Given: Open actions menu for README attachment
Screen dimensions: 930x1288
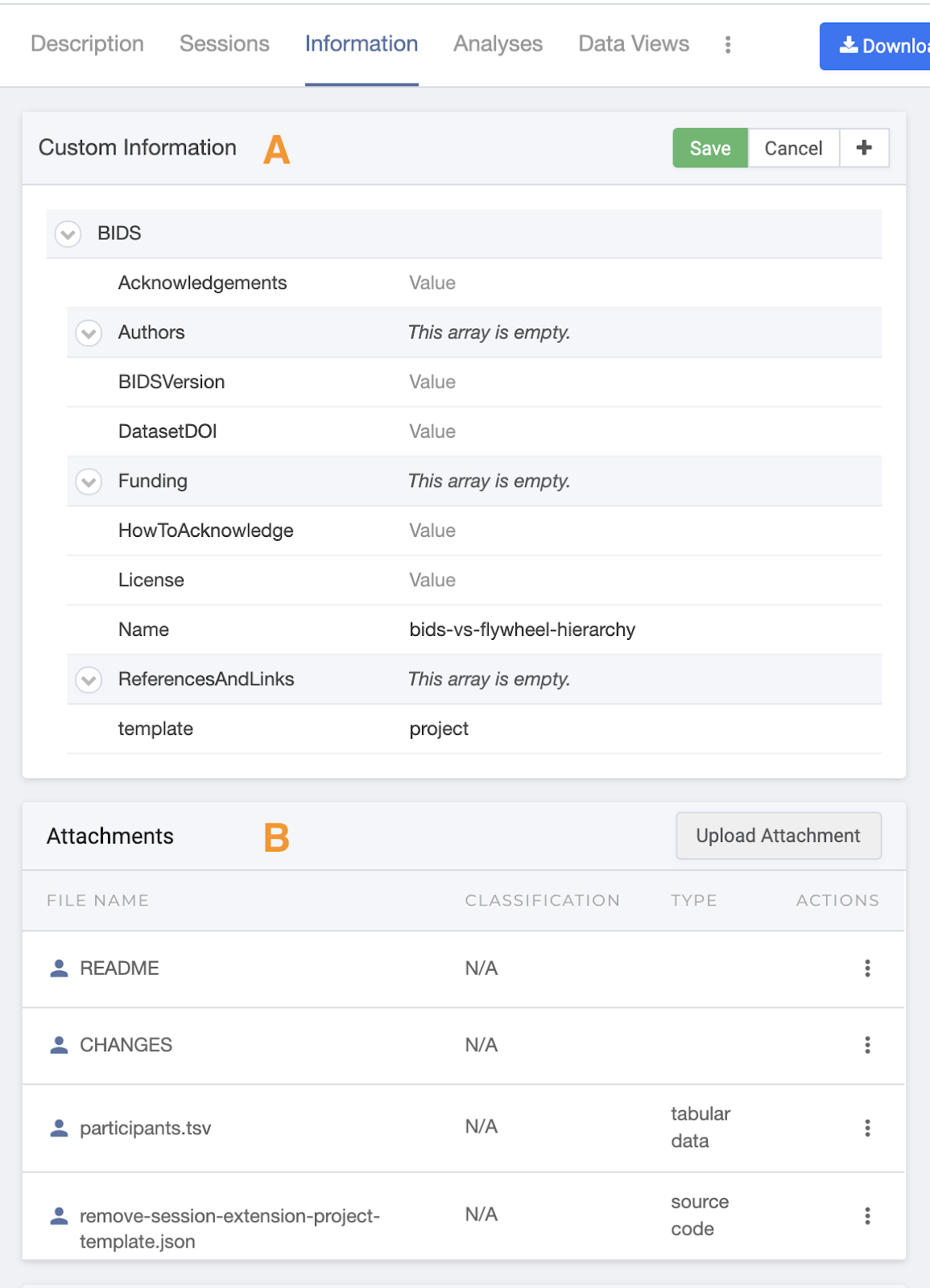Looking at the screenshot, I should tap(867, 968).
